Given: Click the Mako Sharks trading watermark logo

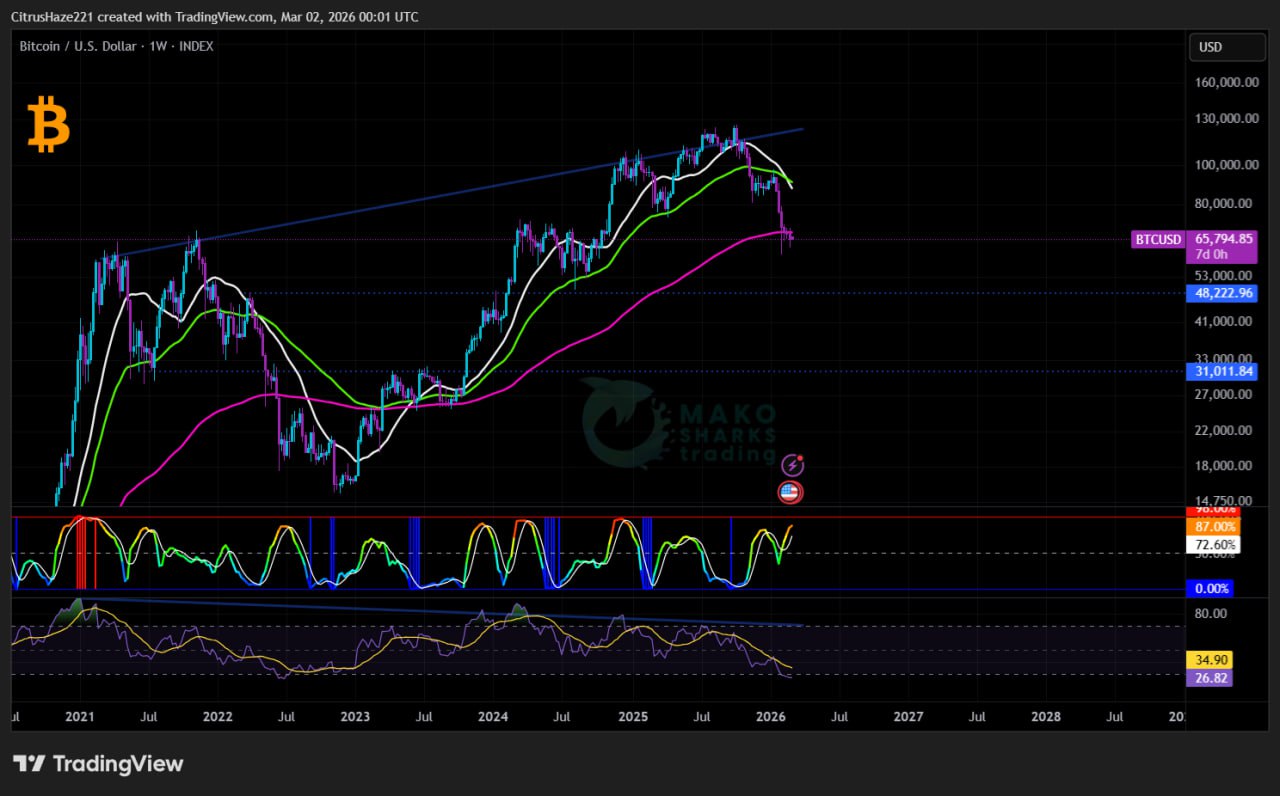Looking at the screenshot, I should [678, 424].
